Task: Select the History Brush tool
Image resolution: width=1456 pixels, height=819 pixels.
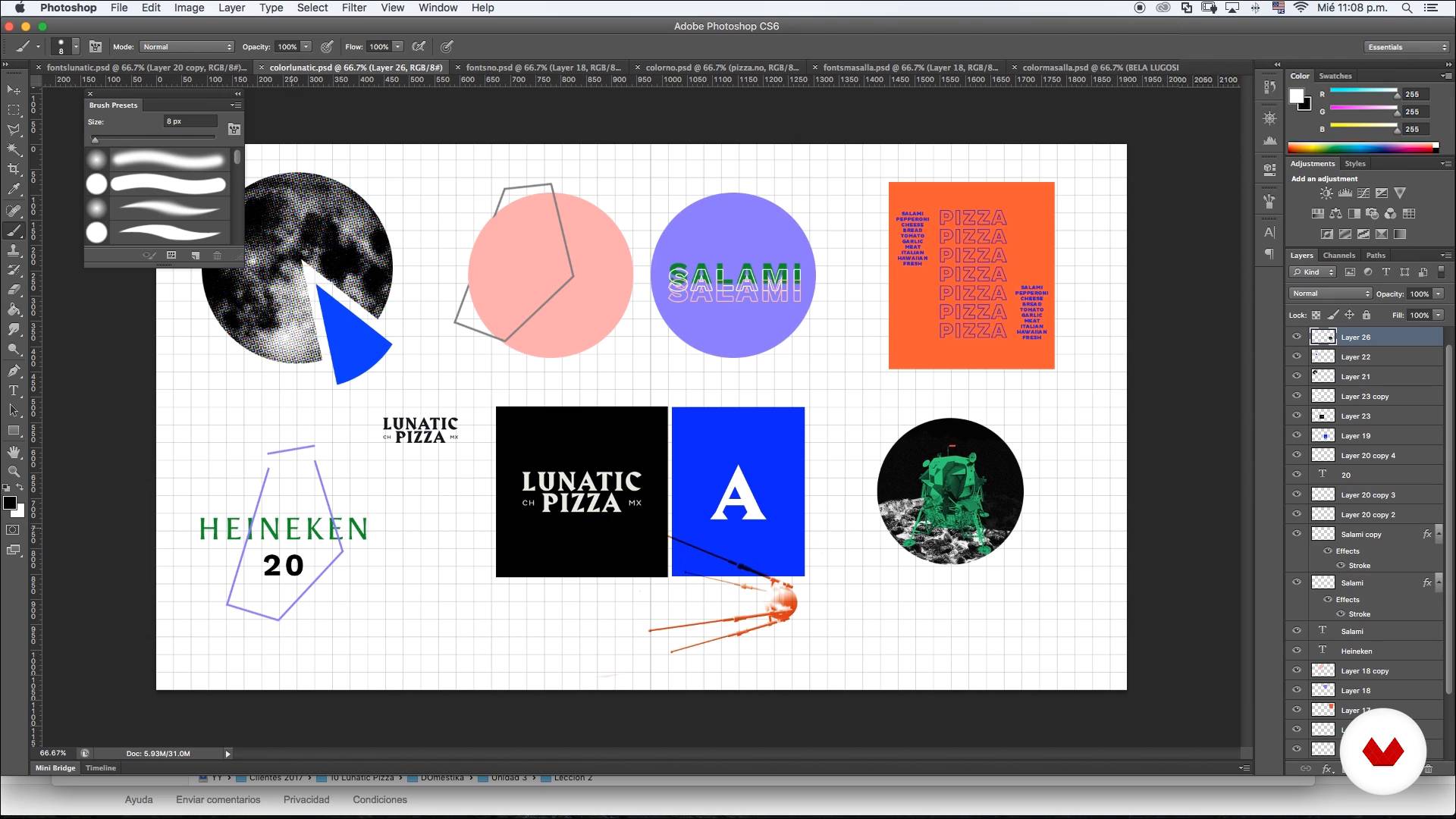Action: click(x=14, y=270)
